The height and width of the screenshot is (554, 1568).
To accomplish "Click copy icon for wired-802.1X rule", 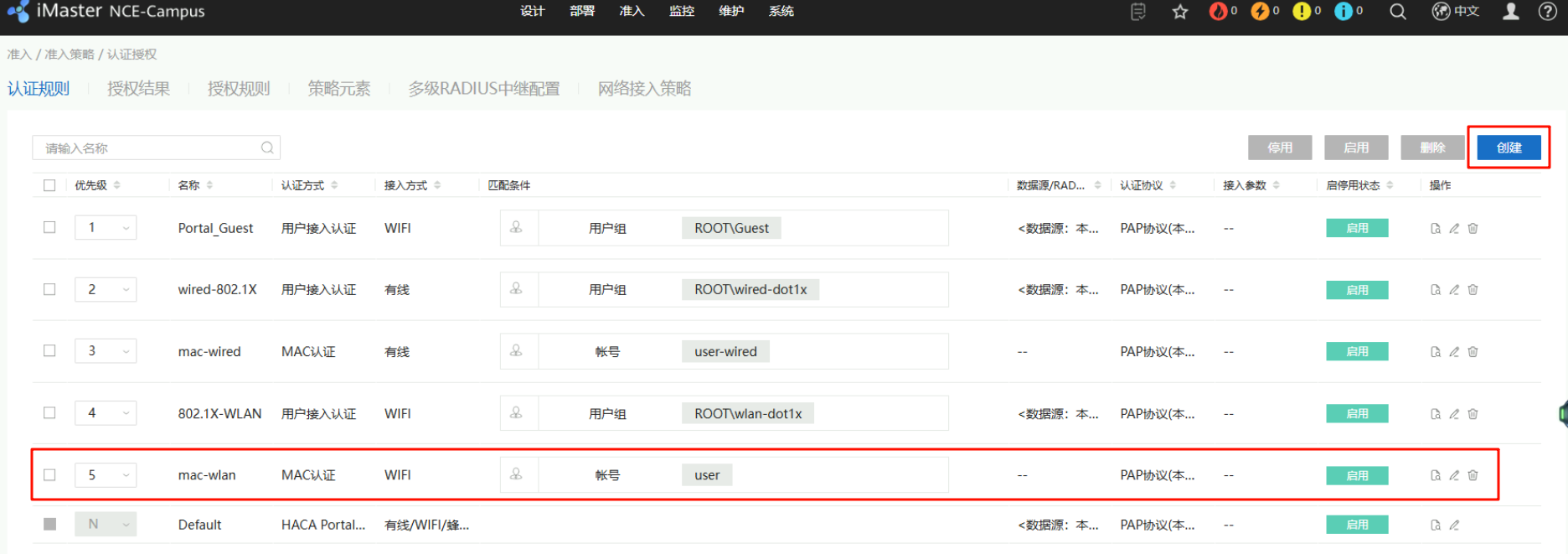I will [x=1436, y=290].
